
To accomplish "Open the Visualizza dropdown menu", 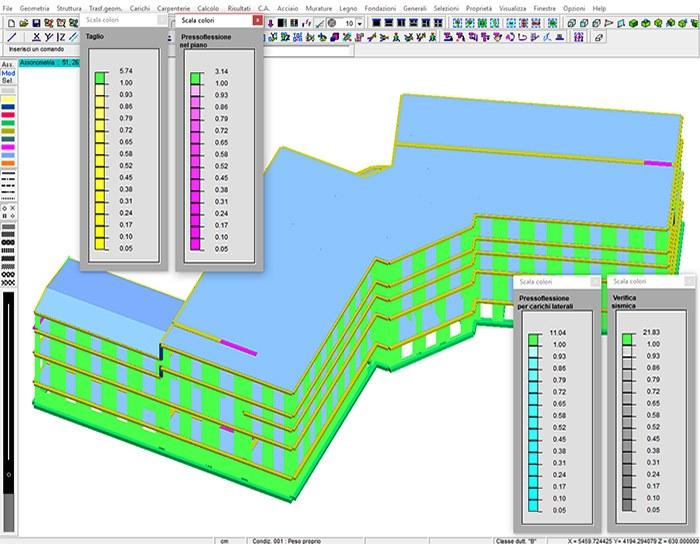I will [x=512, y=7].
